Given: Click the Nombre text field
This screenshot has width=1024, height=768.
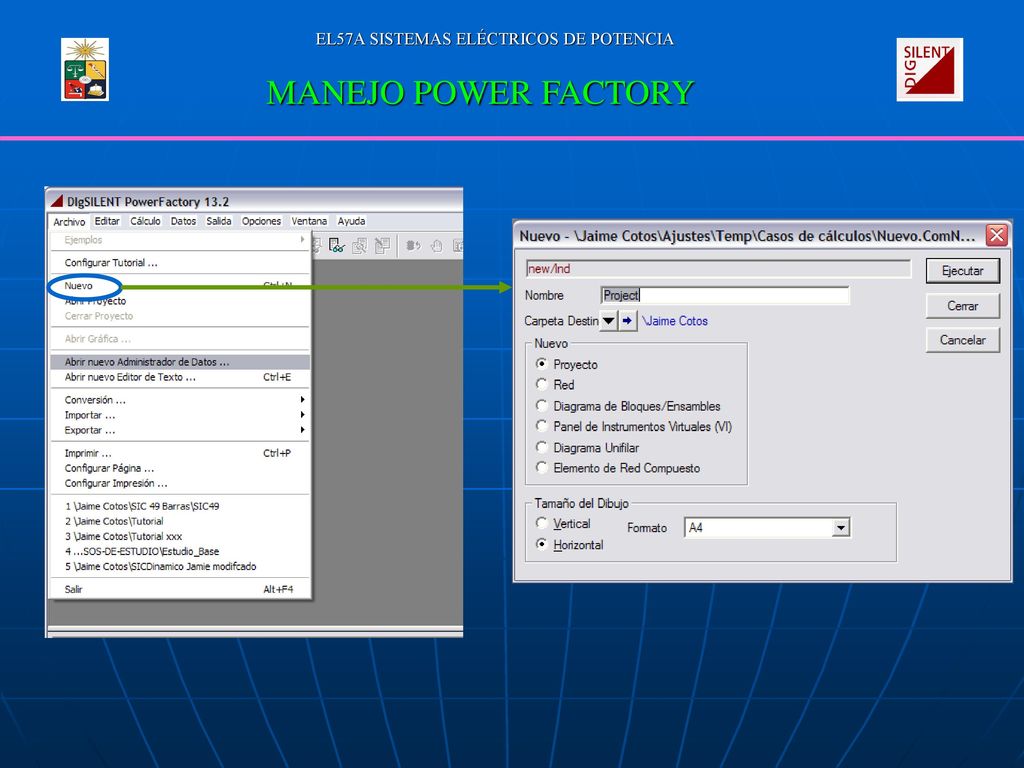Looking at the screenshot, I should pos(725,295).
